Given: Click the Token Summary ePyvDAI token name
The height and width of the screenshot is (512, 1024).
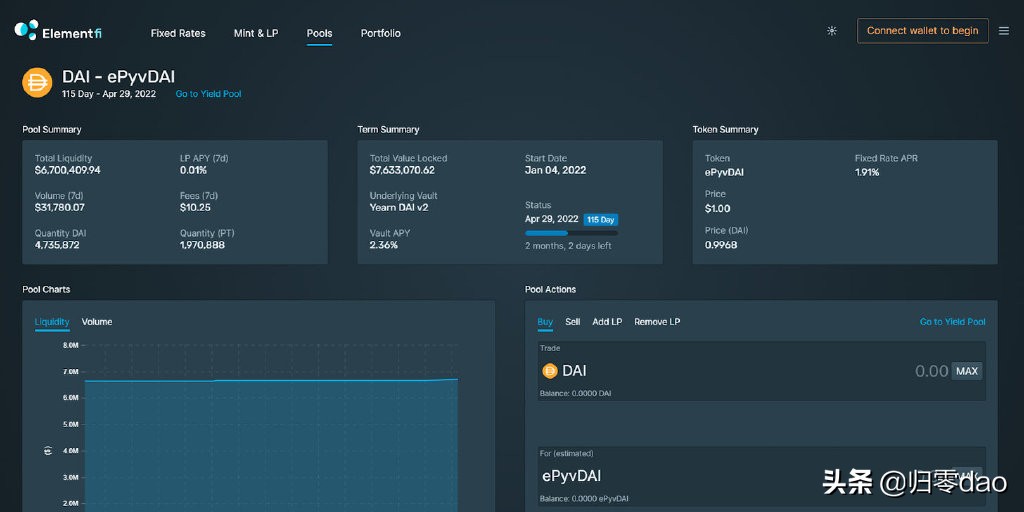Looking at the screenshot, I should pyautogui.click(x=724, y=173).
